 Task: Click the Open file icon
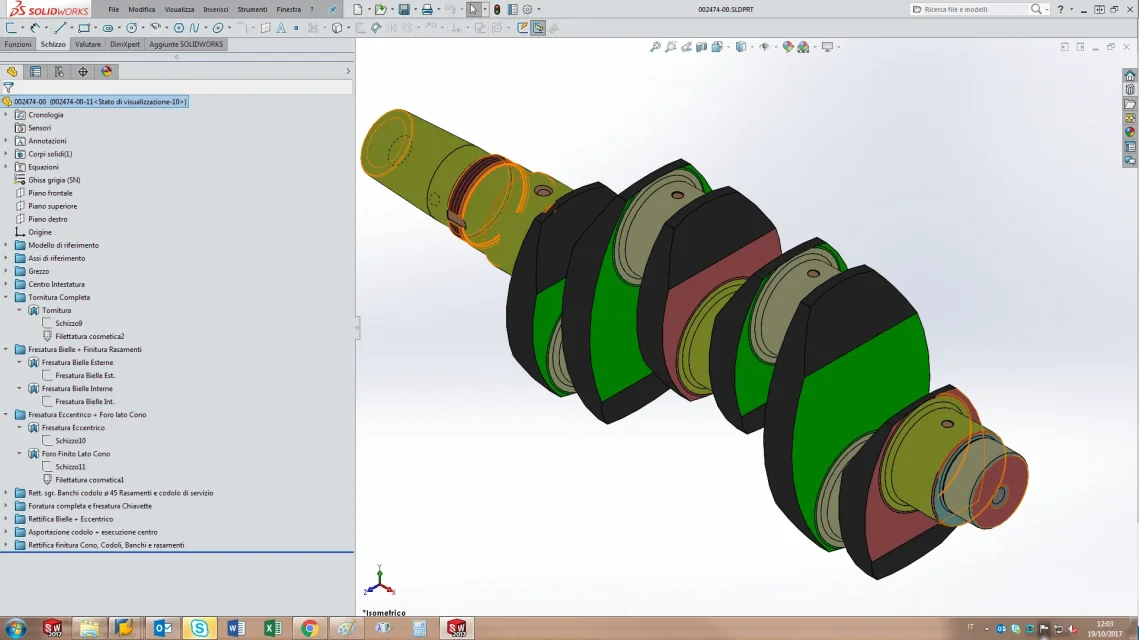pos(380,9)
